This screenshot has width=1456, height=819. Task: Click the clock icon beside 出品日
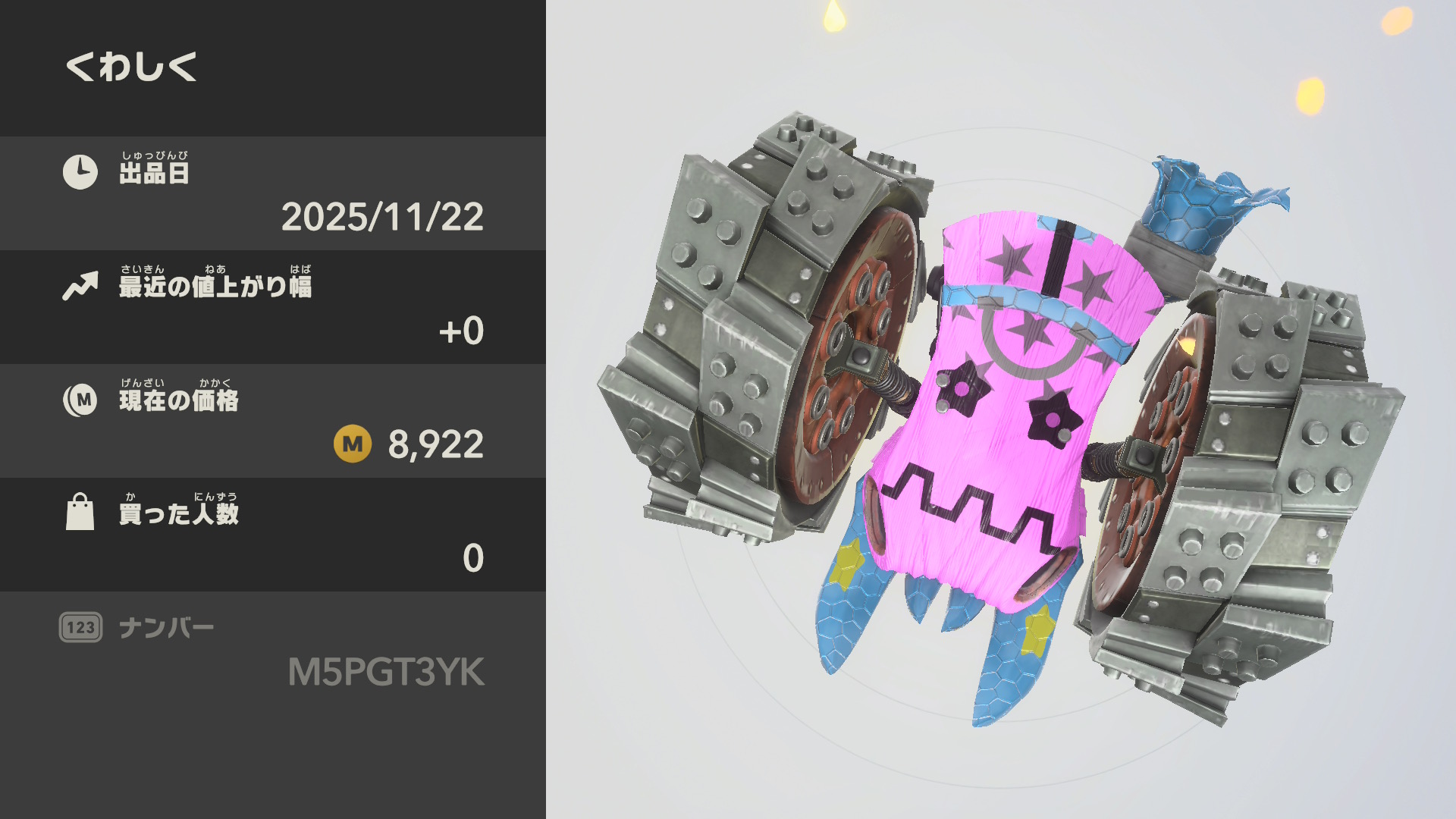click(80, 172)
